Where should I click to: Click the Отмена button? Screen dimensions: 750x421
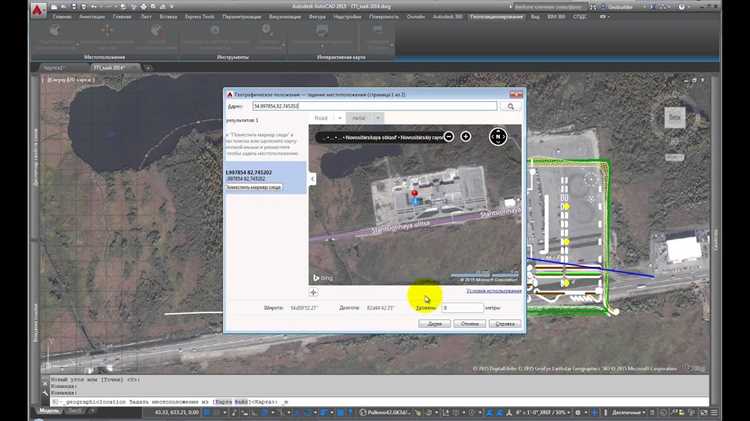pyautogui.click(x=469, y=324)
